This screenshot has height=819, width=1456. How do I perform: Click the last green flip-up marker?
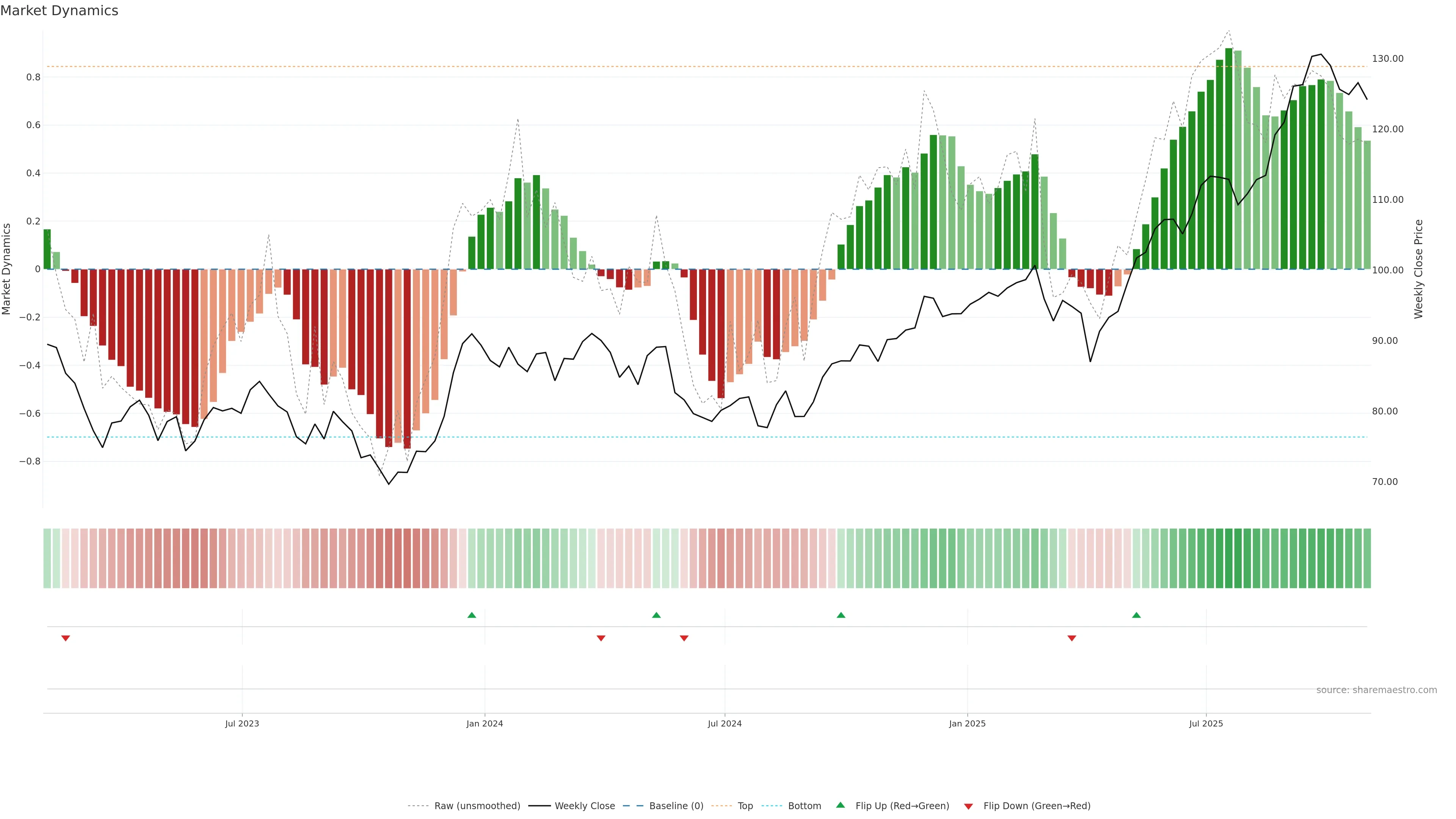pyautogui.click(x=1136, y=615)
